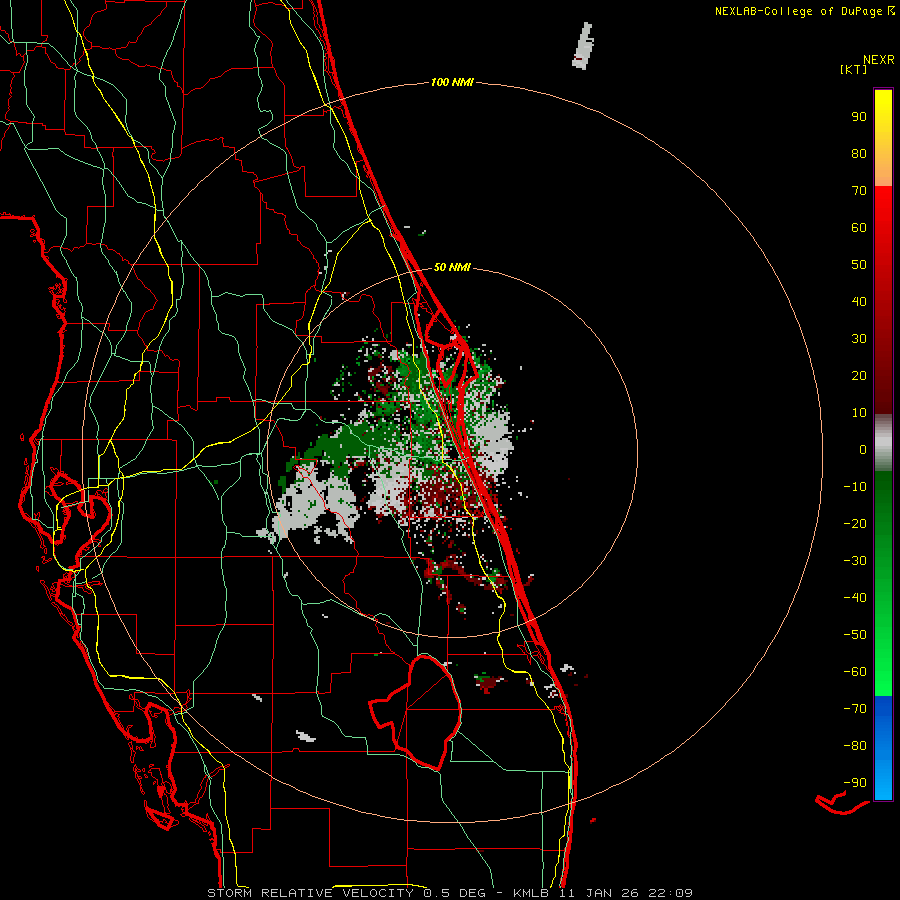The width and height of the screenshot is (900, 900).
Task: Click the positive 40 value on the velocity scale
Action: pyautogui.click(x=859, y=301)
